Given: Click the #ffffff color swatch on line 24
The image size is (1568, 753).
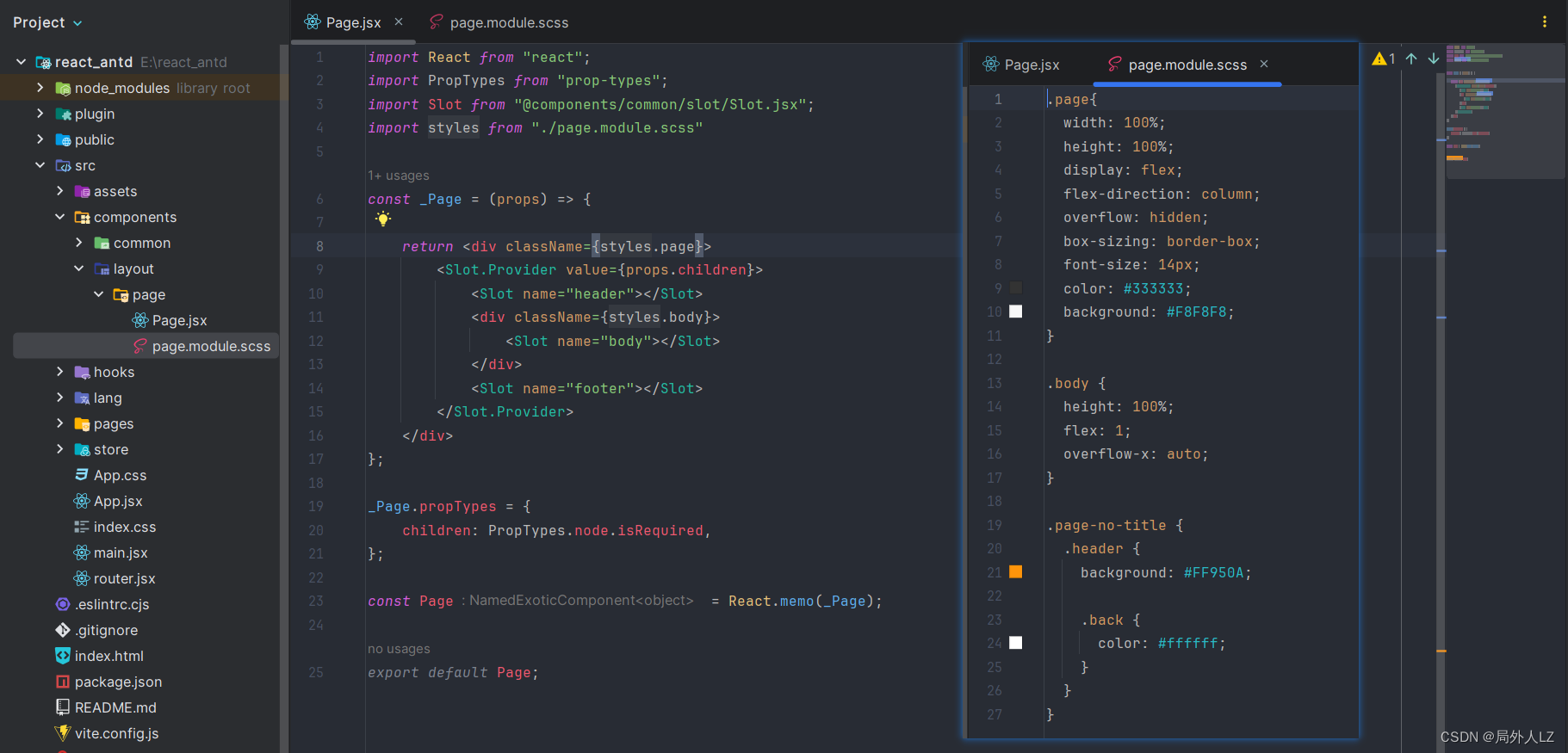Looking at the screenshot, I should coord(1016,643).
